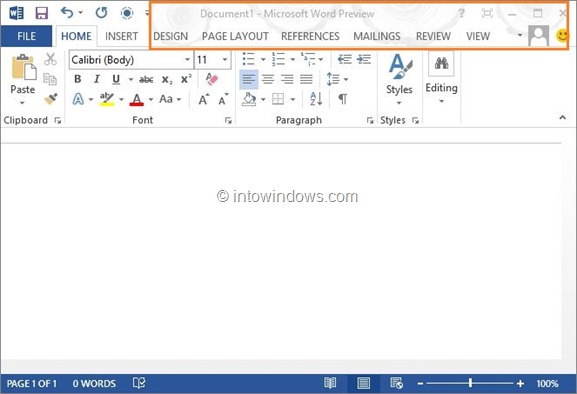The width and height of the screenshot is (577, 394).
Task: Toggle Underline formatting
Action: 116,79
